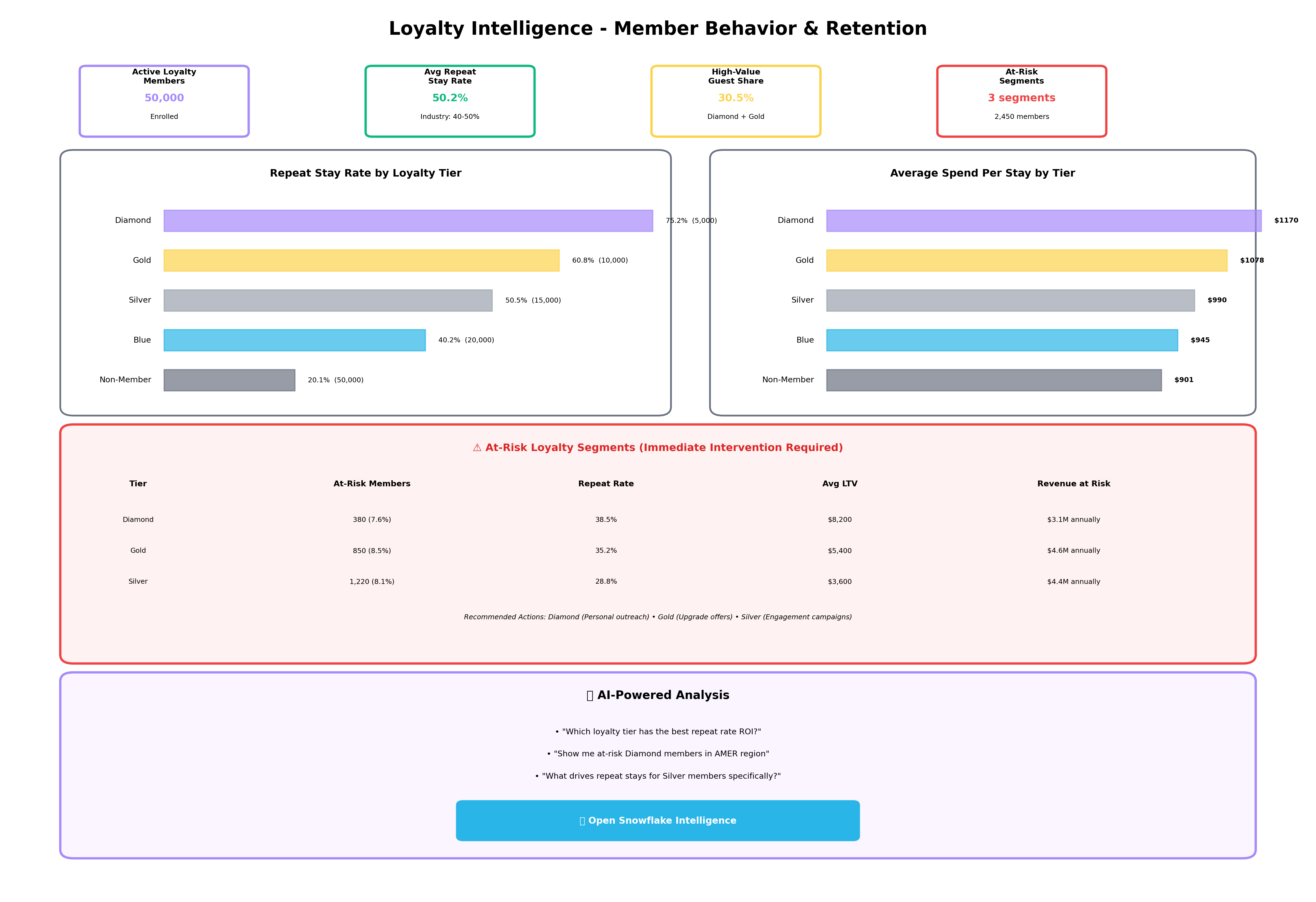Image resolution: width=1316 pixels, height=902 pixels.
Task: Click the Silver average spend bar
Action: [1010, 301]
